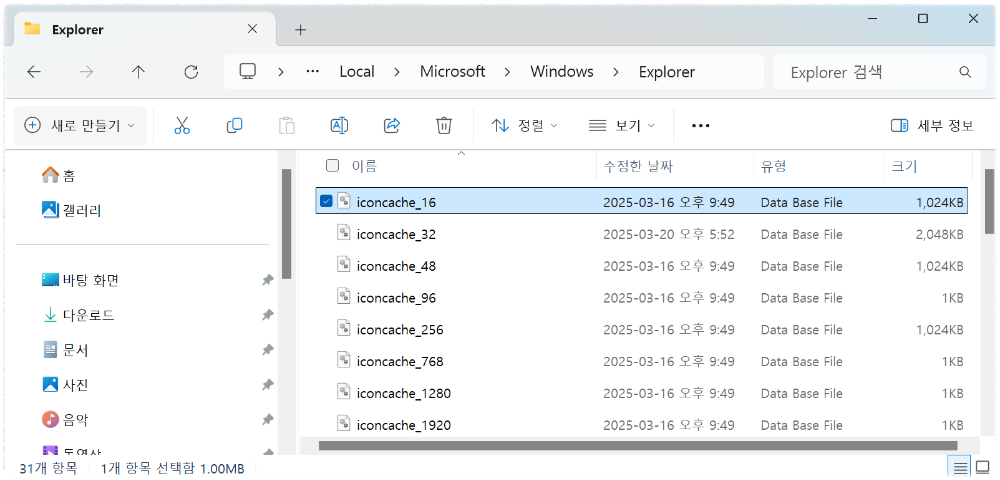Open the 정렬 sort dropdown
The width and height of the screenshot is (1000, 480).
tap(525, 126)
